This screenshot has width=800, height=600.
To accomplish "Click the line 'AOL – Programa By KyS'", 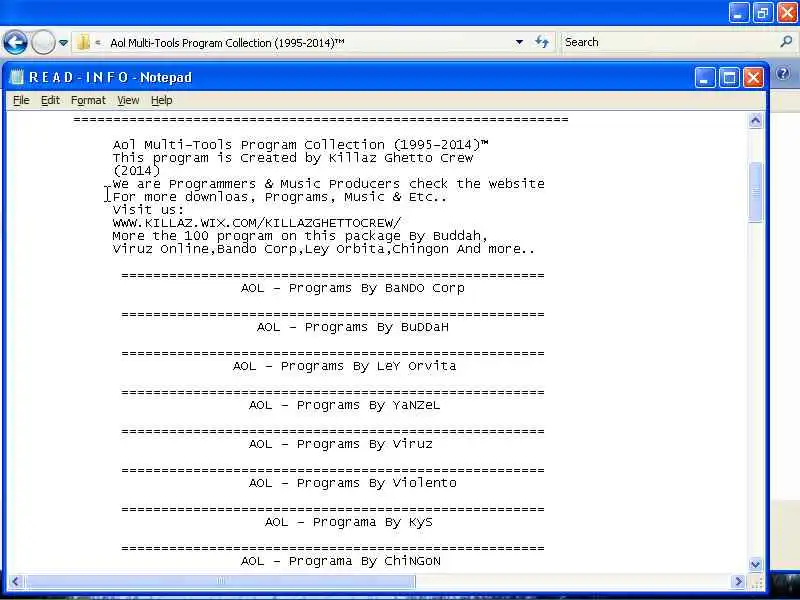I will click(x=348, y=522).
